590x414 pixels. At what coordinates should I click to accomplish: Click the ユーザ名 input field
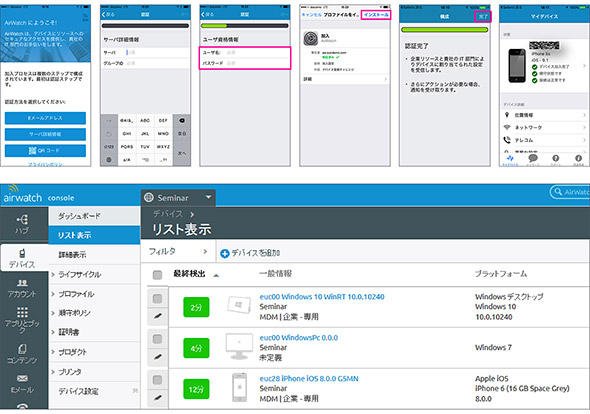click(x=245, y=52)
